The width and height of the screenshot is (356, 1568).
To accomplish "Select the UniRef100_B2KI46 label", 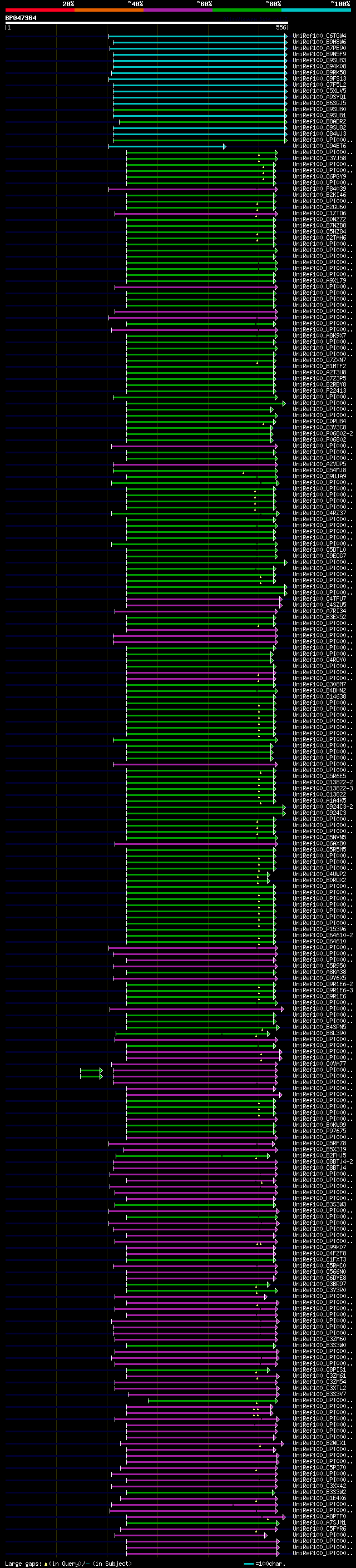I will tap(319, 195).
